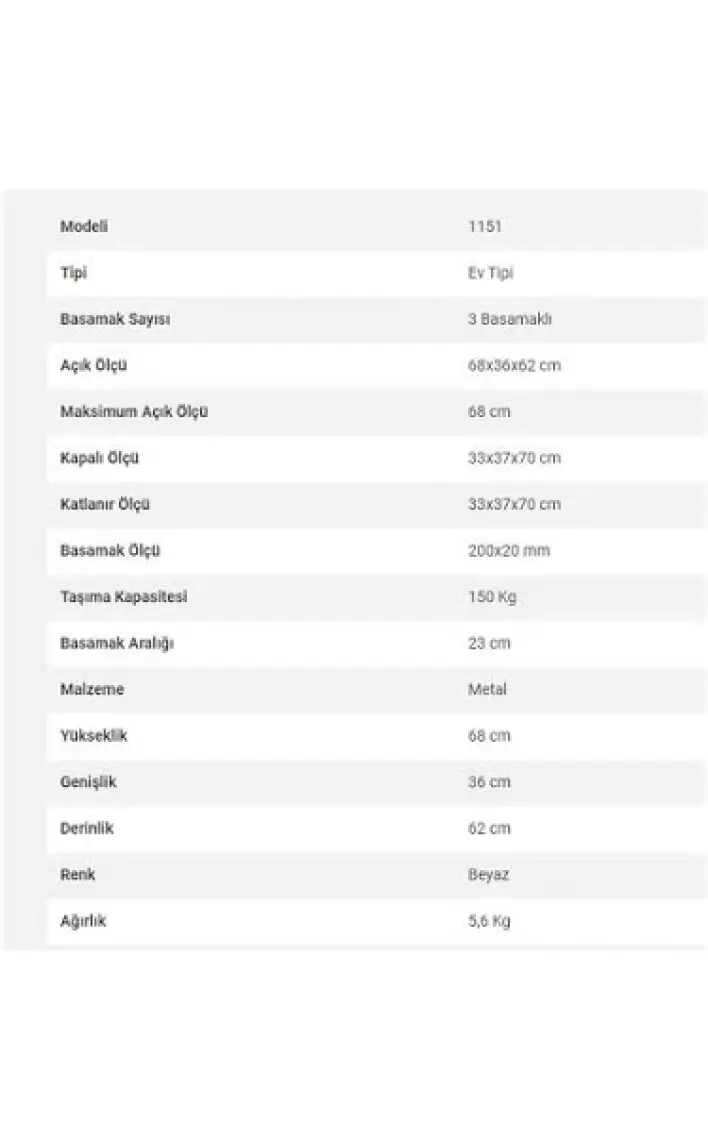708x1140 pixels.
Task: Select the Beyaz color value
Action: click(x=488, y=874)
